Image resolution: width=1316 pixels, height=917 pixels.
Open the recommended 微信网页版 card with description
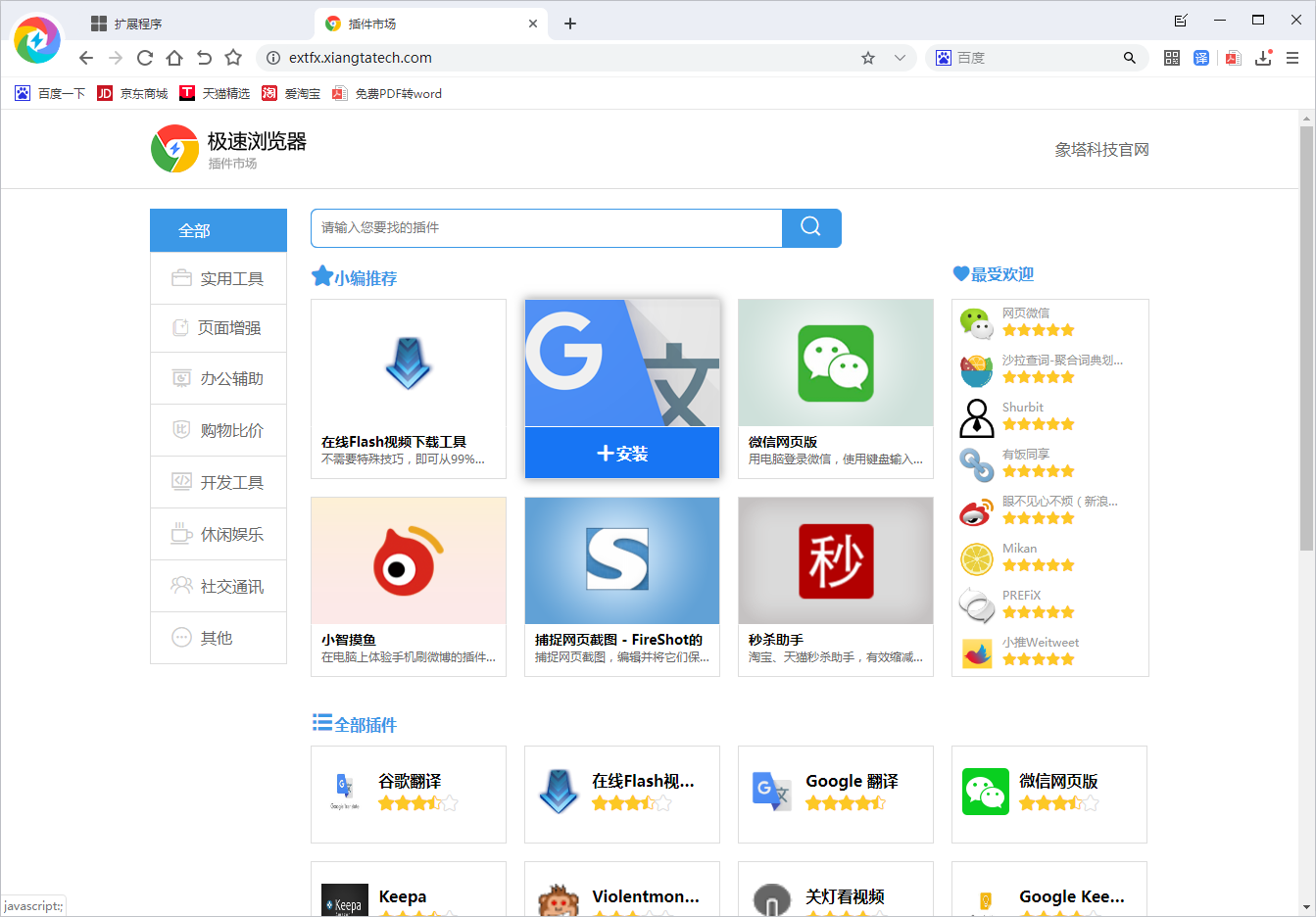coord(836,389)
